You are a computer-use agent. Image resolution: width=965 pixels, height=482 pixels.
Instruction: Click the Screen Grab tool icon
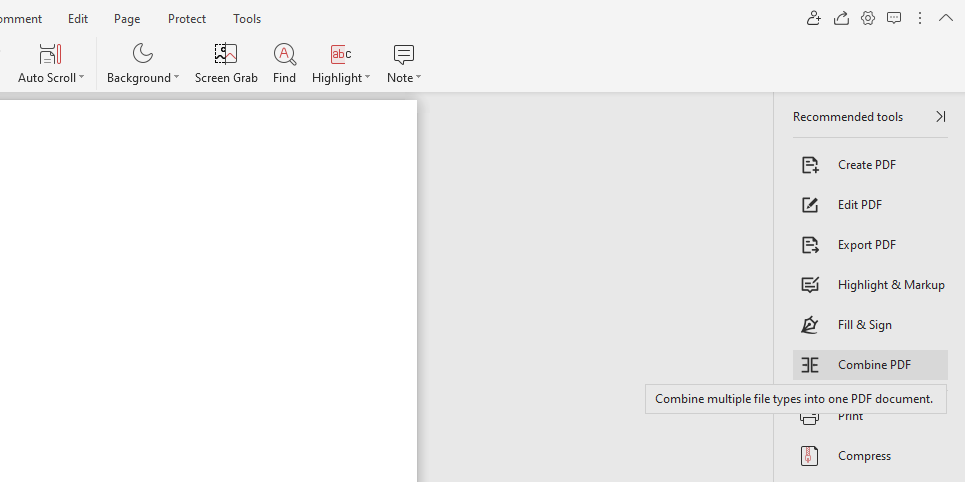226,54
